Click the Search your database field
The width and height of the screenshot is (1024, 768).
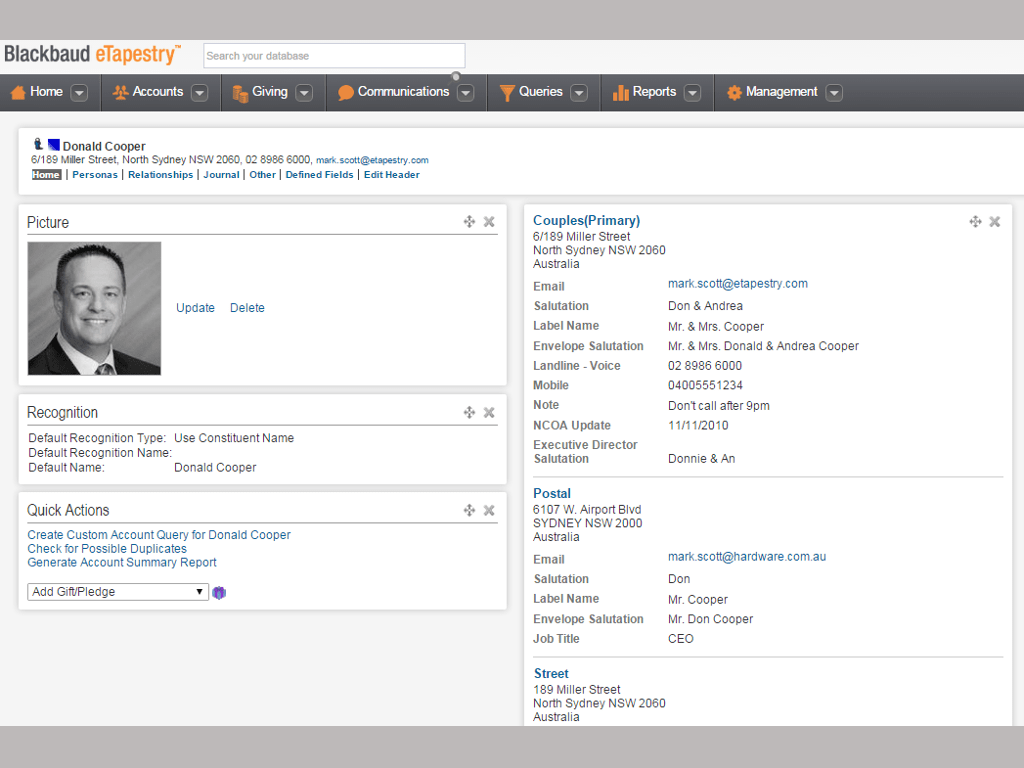(x=334, y=56)
